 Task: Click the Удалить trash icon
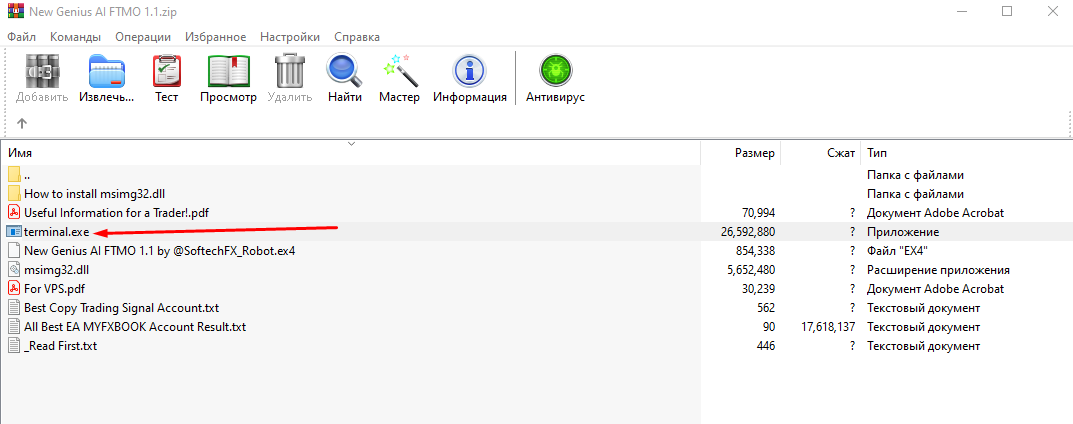[289, 70]
